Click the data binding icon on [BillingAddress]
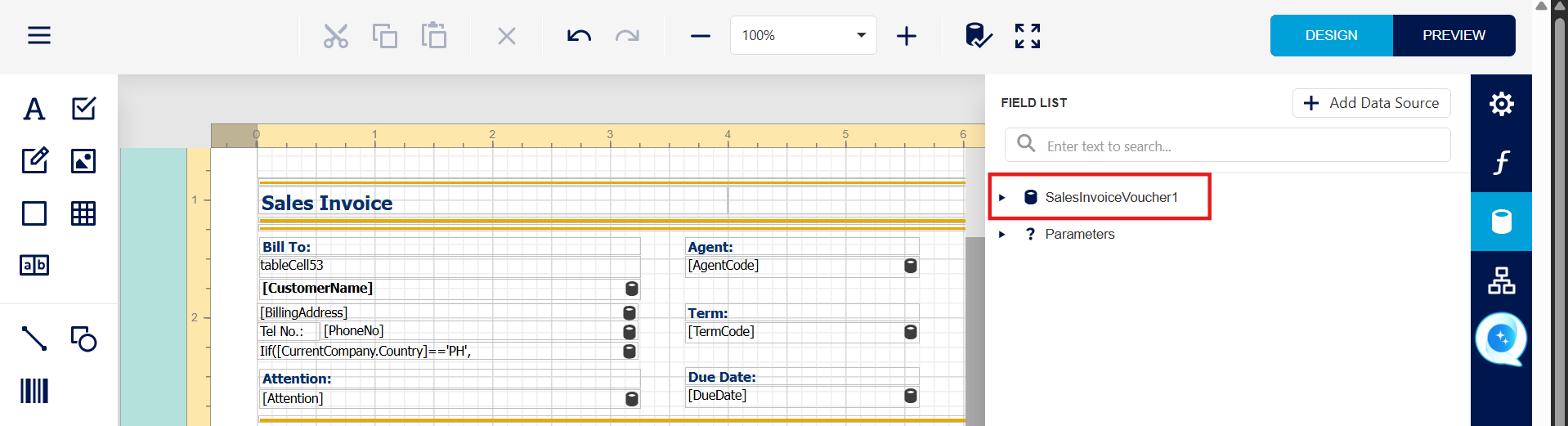 click(x=629, y=312)
